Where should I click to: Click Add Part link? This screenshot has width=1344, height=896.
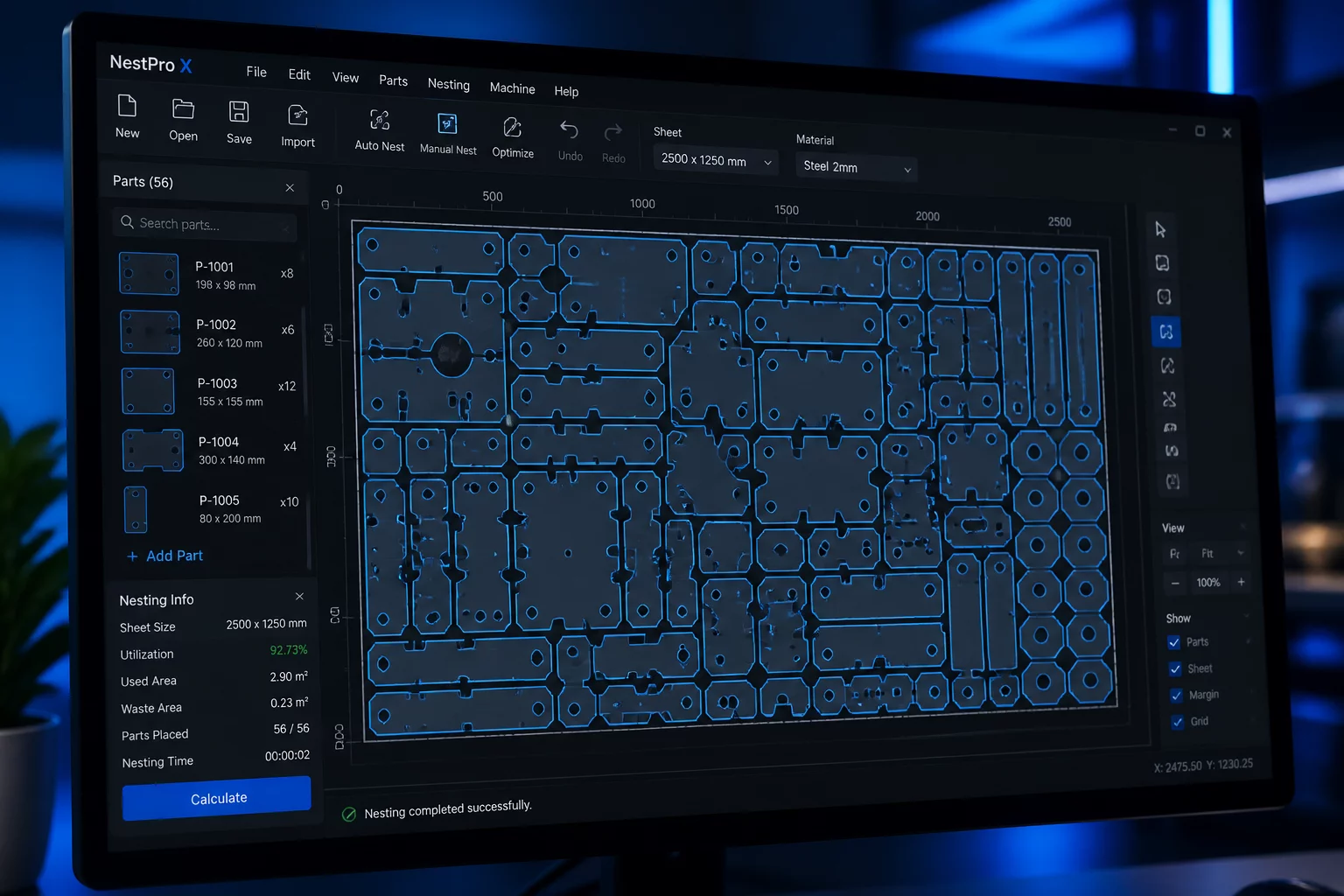[x=165, y=556]
